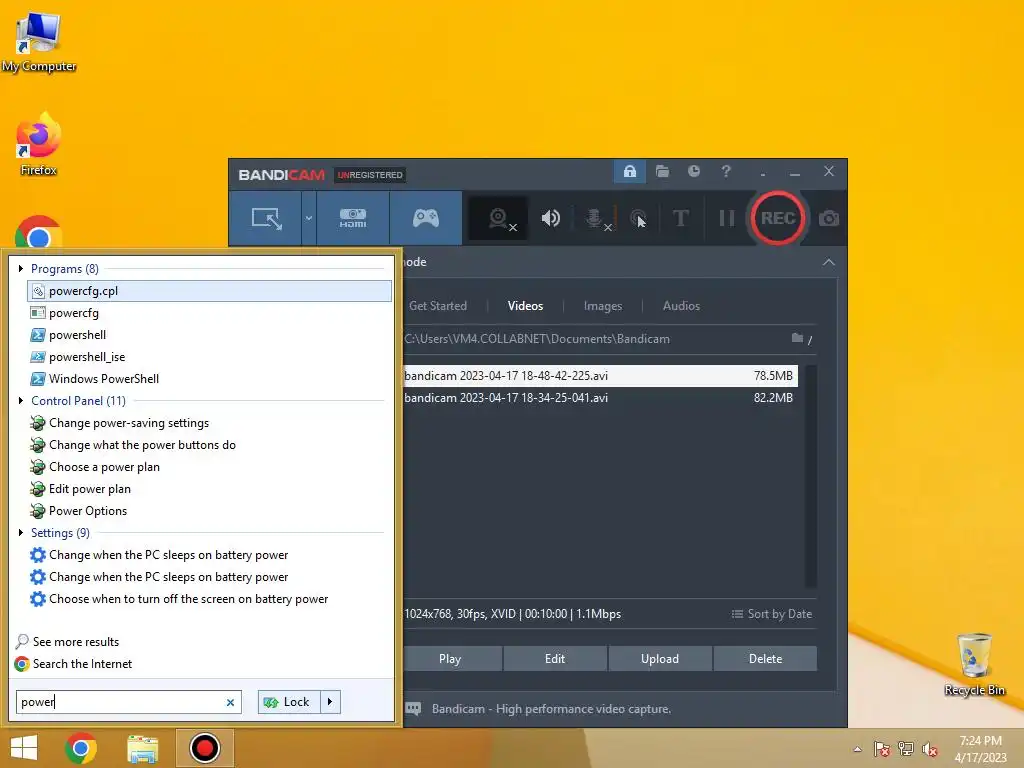The image size is (1024, 768).
Task: Collapse the Settings (9) group
Action: coord(21,532)
